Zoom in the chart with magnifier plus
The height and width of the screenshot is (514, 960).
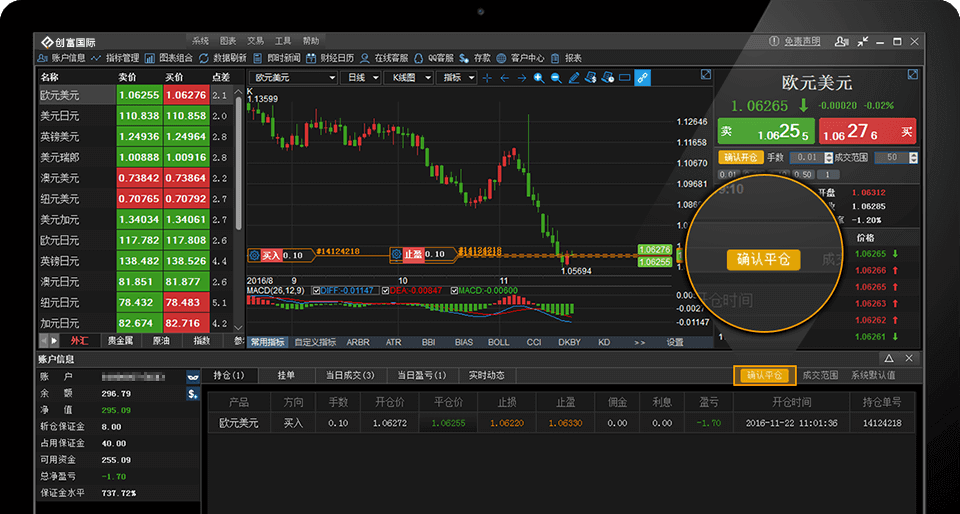(x=539, y=78)
